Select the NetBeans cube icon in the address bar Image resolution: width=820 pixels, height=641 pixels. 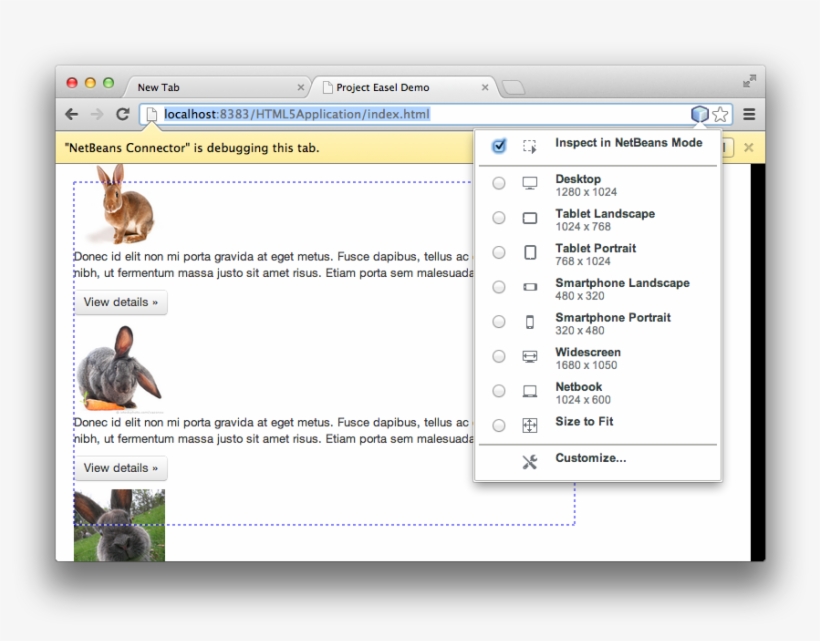pos(698,114)
